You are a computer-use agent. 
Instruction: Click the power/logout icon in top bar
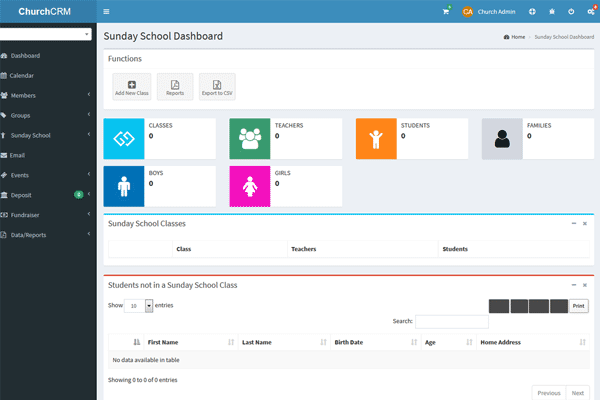[571, 11]
